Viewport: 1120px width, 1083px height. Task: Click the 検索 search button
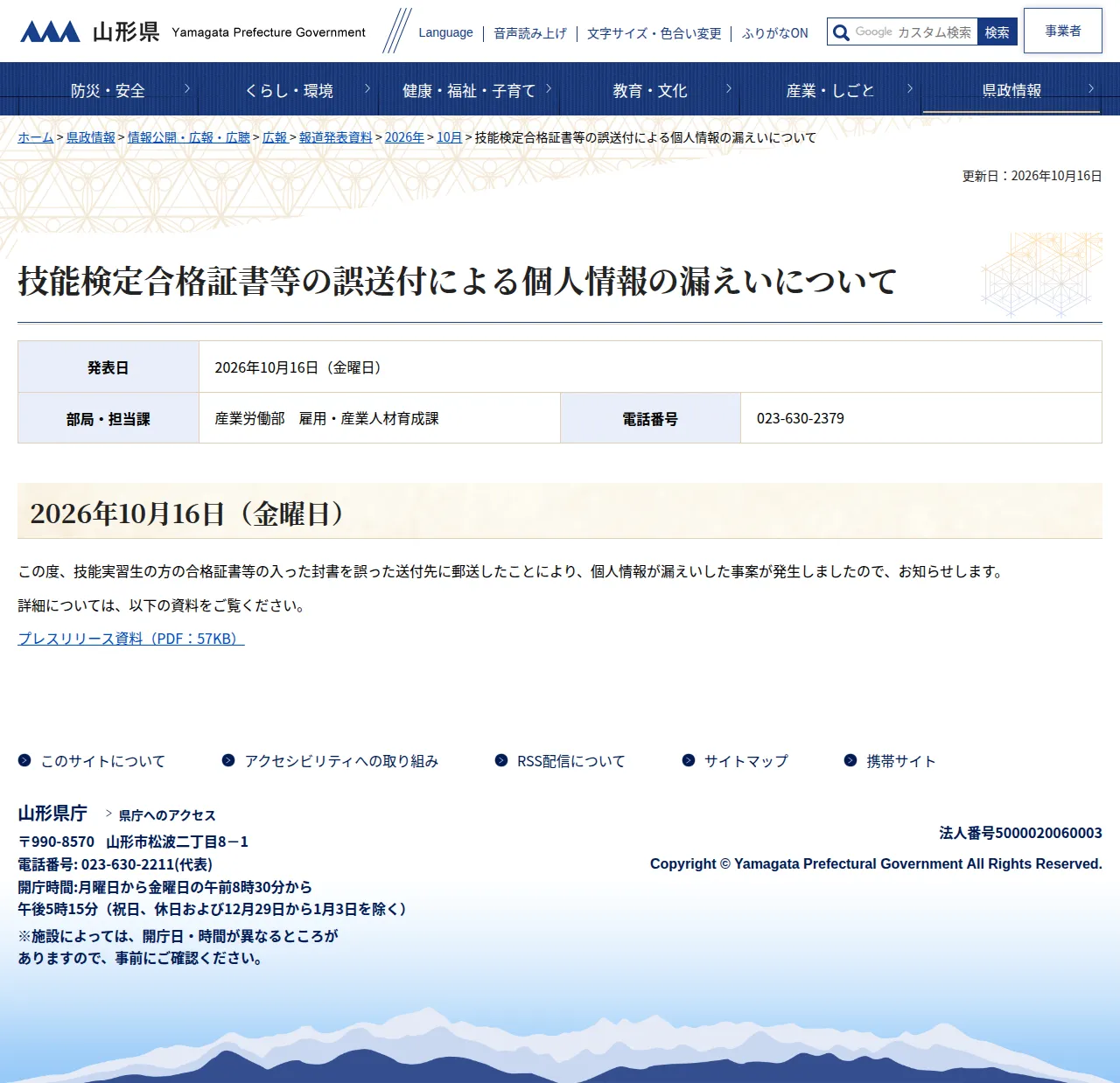click(x=997, y=32)
